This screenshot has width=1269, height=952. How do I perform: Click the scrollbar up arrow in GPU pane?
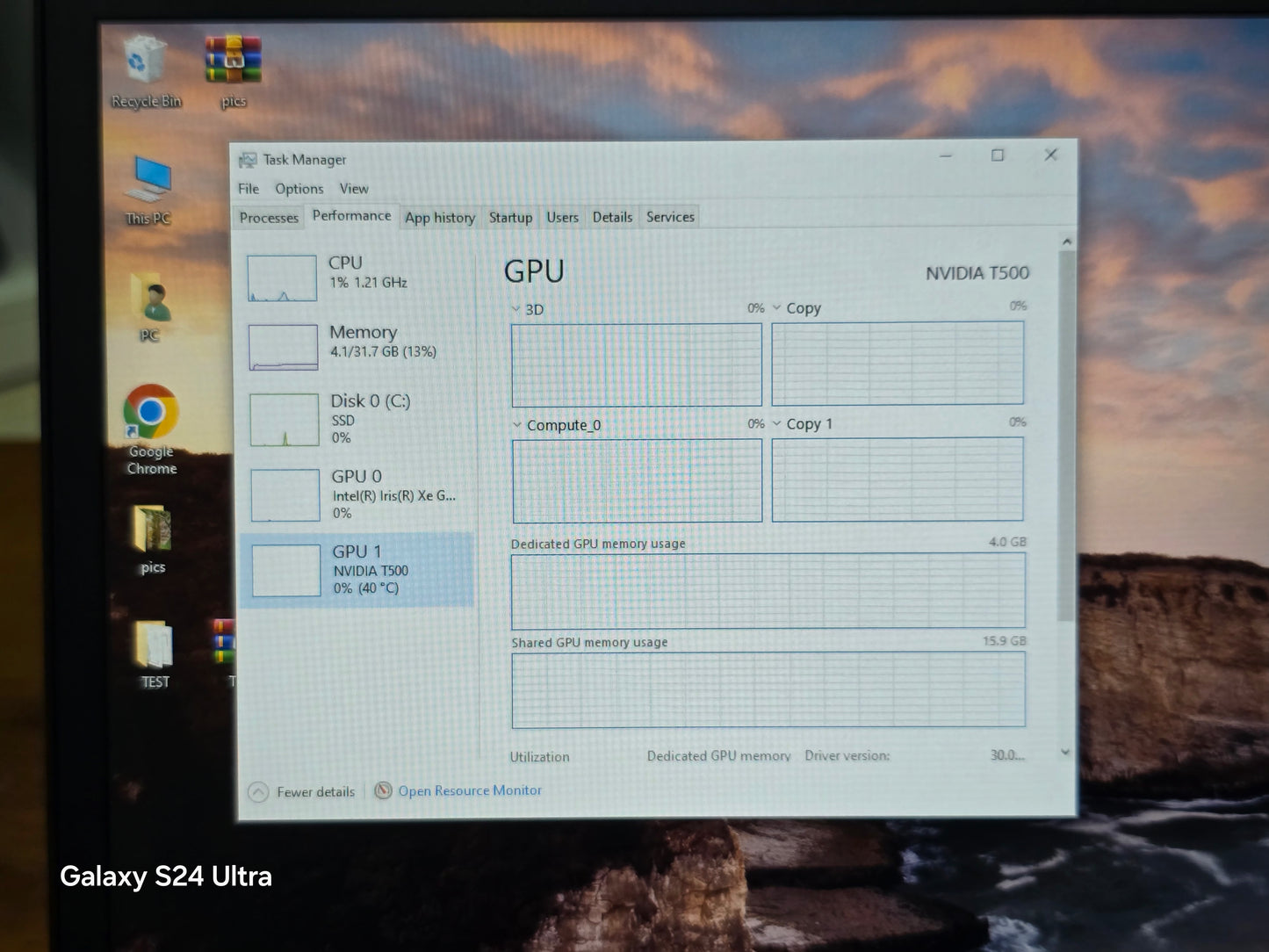click(x=1067, y=242)
